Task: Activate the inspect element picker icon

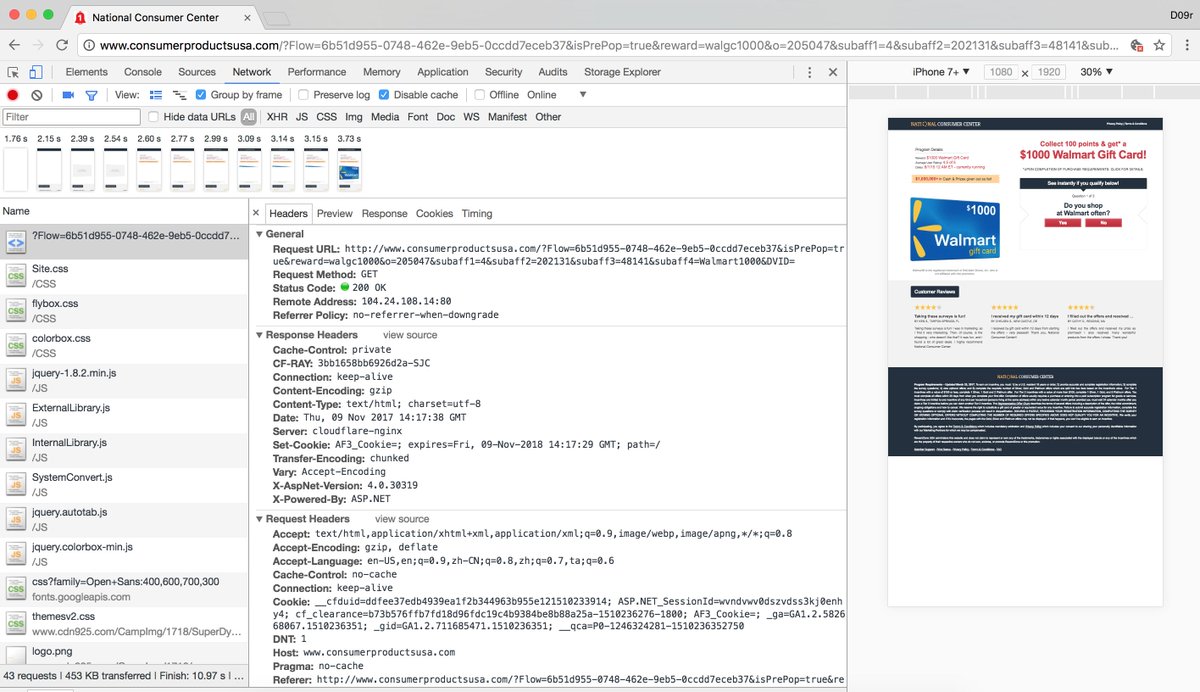Action: point(13,72)
